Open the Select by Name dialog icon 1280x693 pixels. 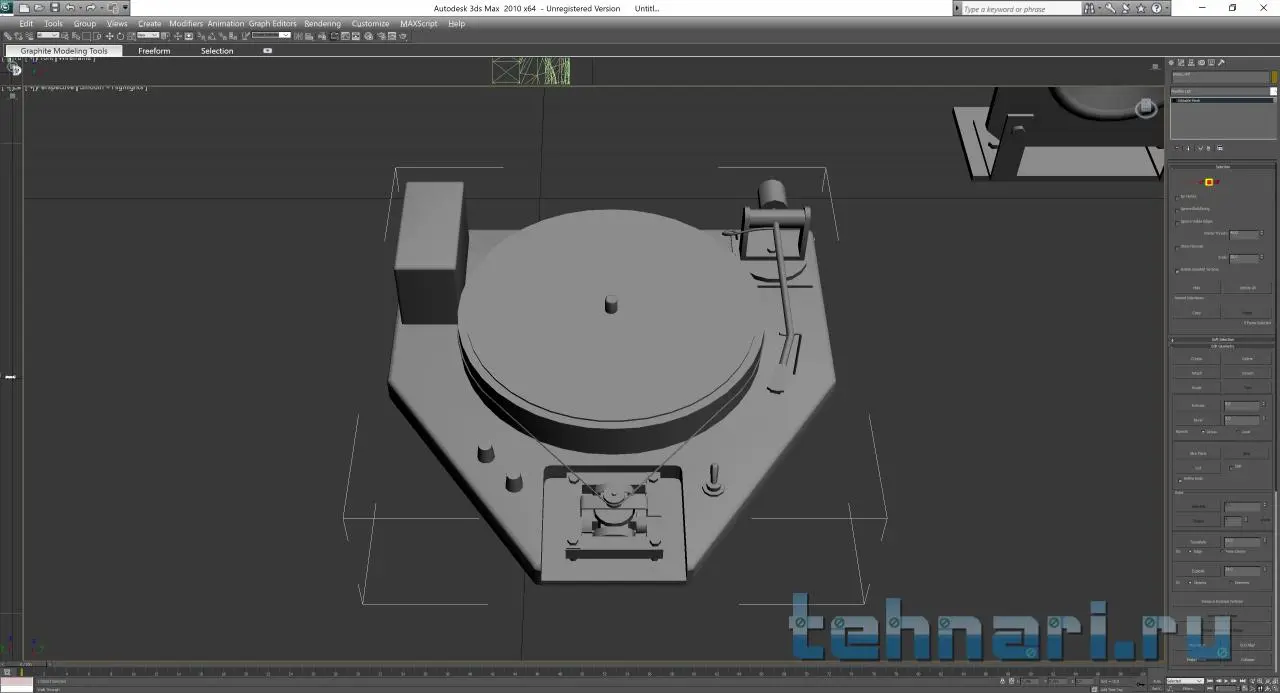click(x=76, y=36)
